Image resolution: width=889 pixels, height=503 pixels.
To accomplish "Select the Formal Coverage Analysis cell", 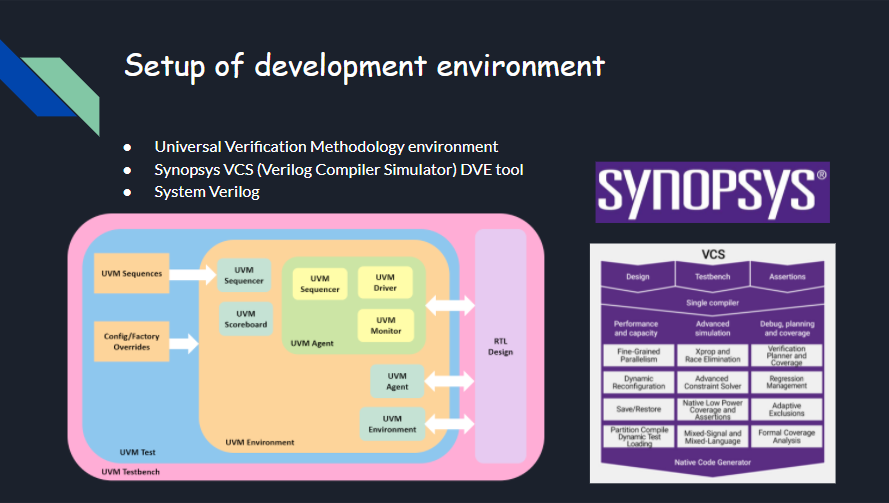I will [x=786, y=436].
